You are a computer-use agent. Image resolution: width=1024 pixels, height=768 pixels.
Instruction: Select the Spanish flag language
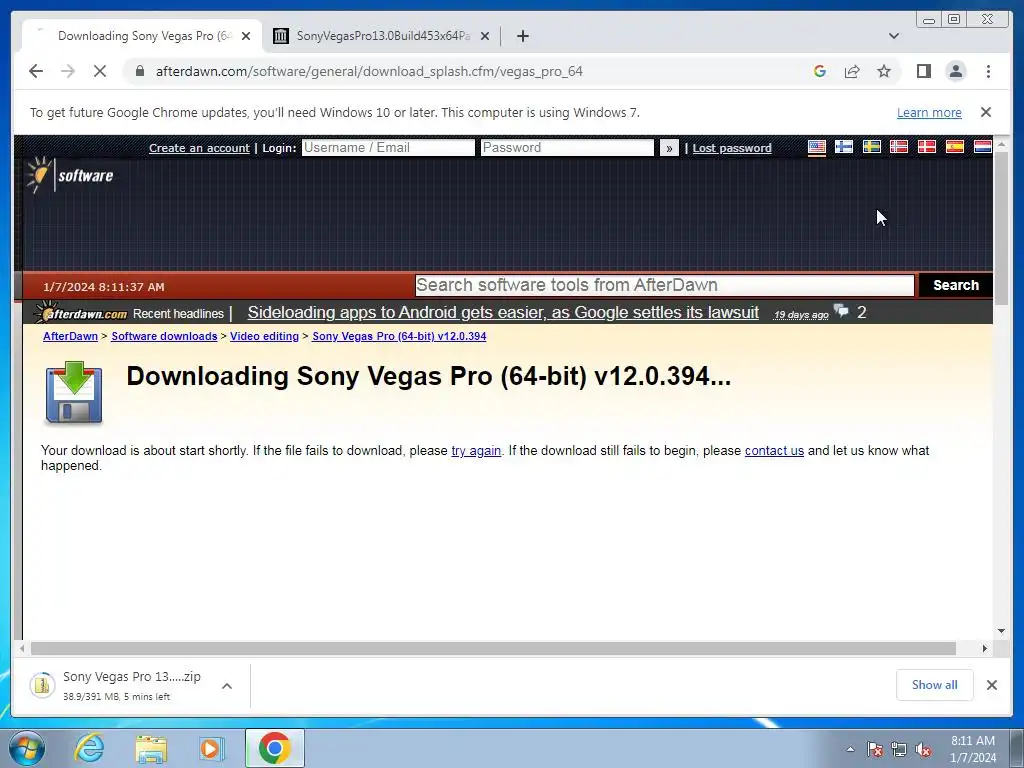[954, 147]
